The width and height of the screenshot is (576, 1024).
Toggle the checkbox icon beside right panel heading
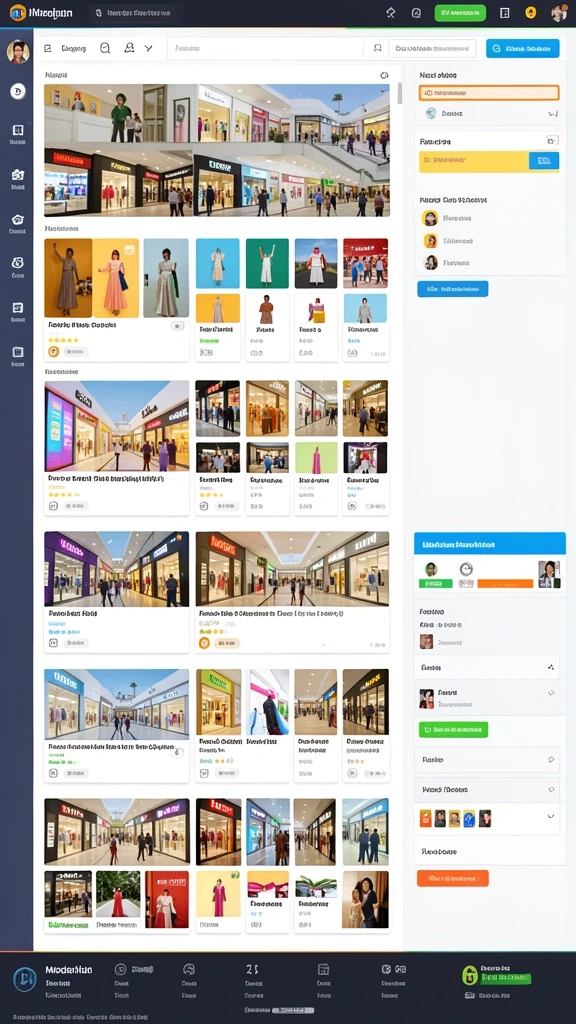552,140
